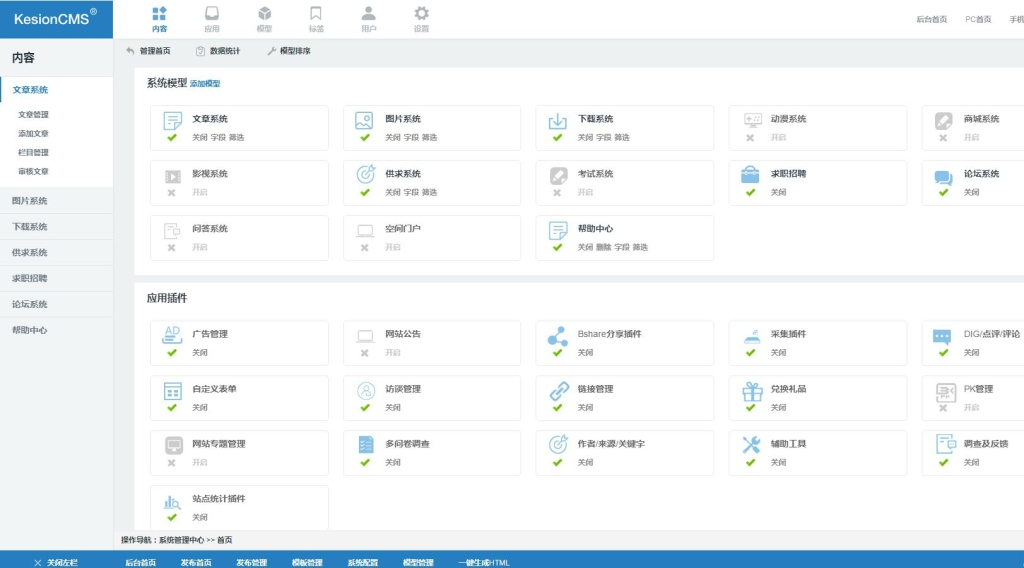1024x568 pixels.
Task: Toggle the 空间门户 gray X status
Action: (364, 247)
